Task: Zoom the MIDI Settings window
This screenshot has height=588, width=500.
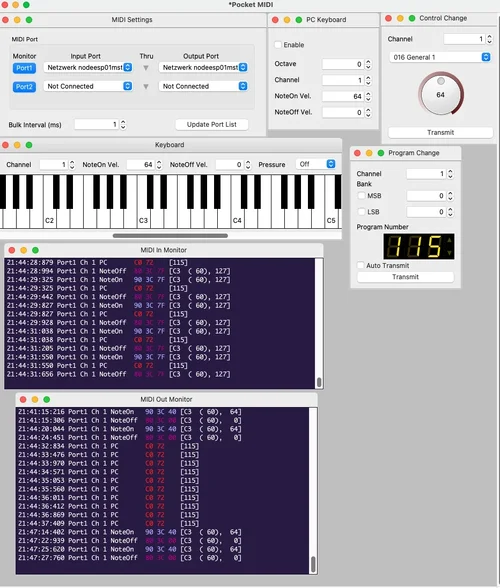Action: point(29,20)
